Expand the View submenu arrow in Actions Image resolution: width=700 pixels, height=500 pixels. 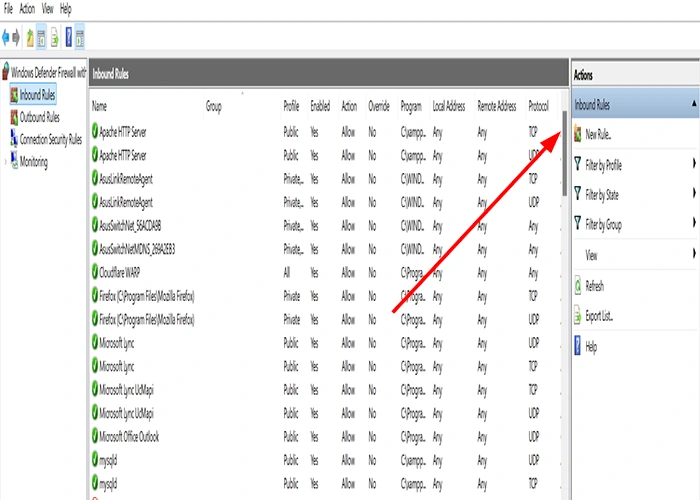[x=694, y=254]
